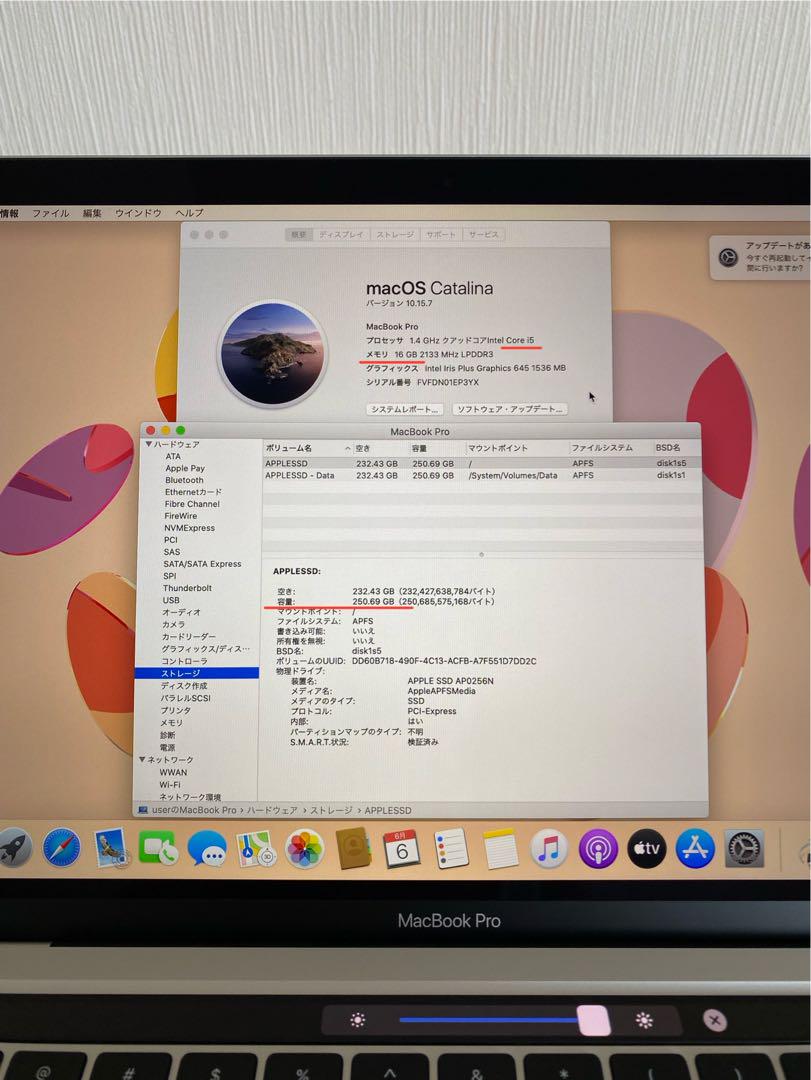The height and width of the screenshot is (1080, 811).
Task: Open Messages app in the Dock
Action: (207, 848)
